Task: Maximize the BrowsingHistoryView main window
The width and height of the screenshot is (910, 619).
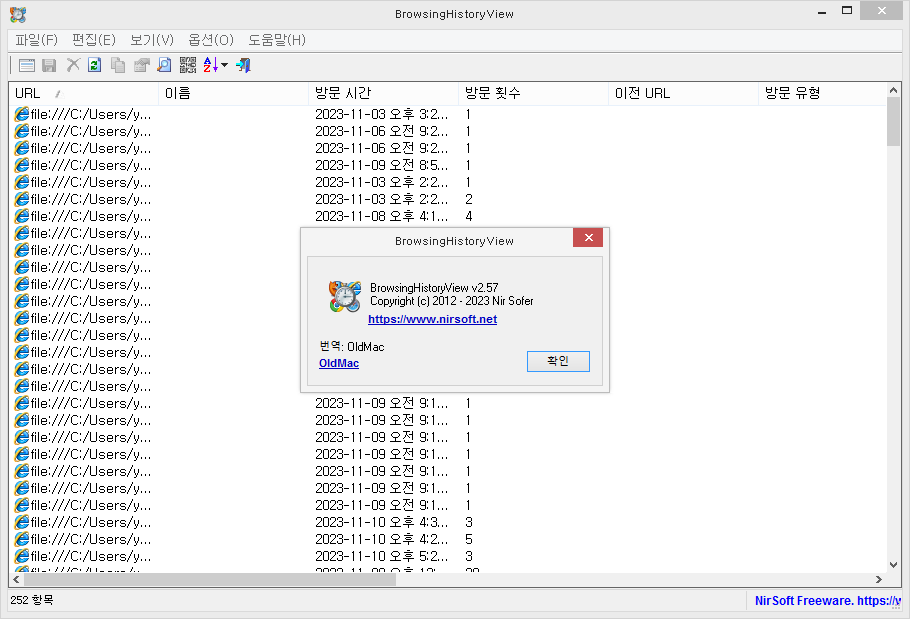Action: tap(847, 11)
